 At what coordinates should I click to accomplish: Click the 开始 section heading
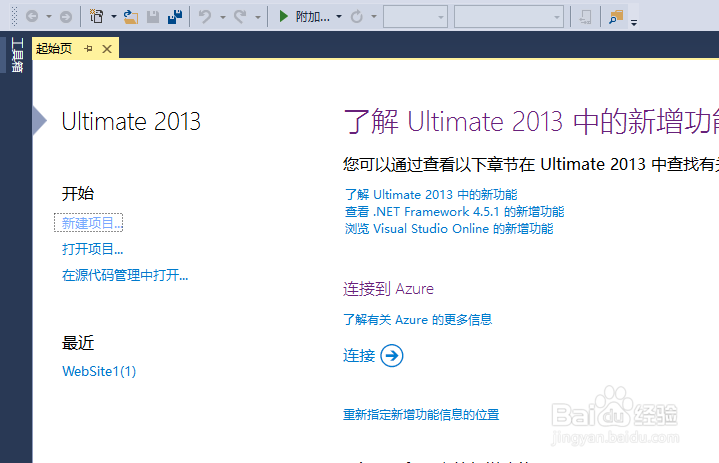[x=78, y=193]
